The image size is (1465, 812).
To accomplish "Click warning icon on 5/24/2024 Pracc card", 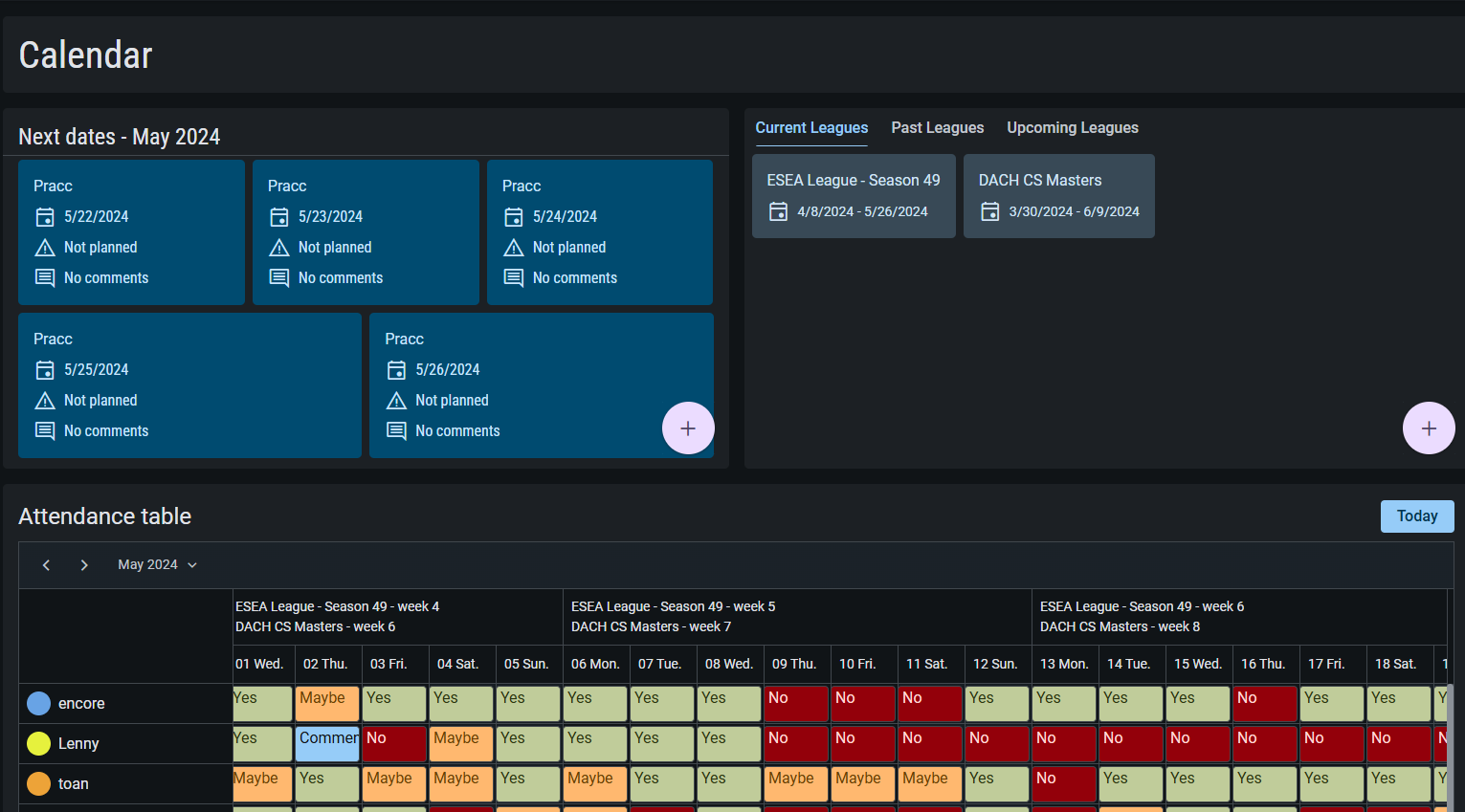I will [x=514, y=248].
